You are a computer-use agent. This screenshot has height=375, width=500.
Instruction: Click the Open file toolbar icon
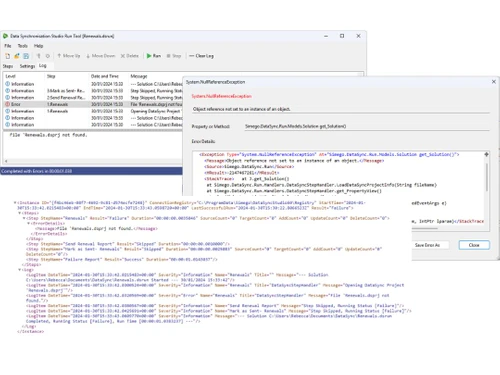pos(17,56)
